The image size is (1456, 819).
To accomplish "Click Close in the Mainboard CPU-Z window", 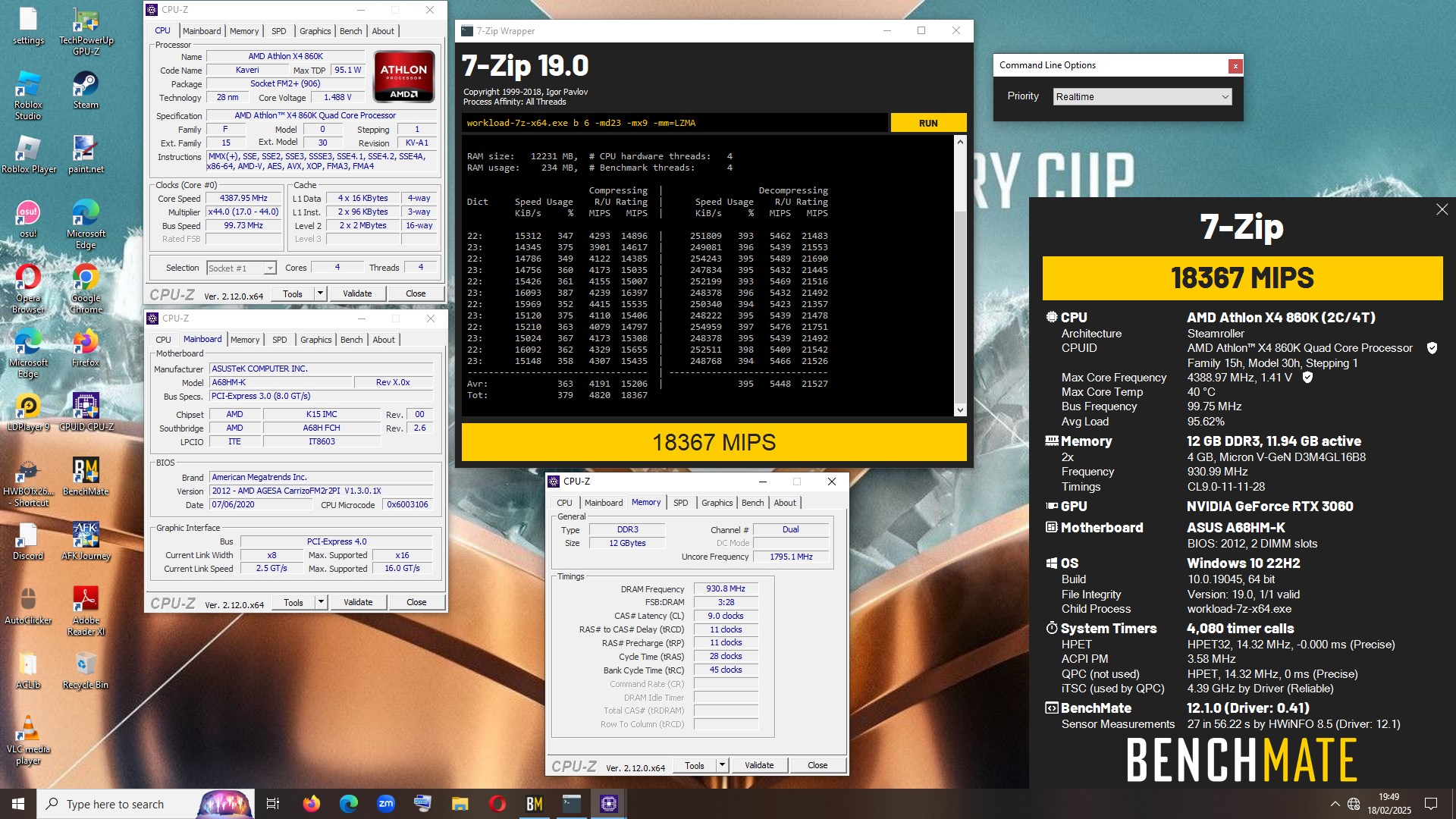I will [416, 602].
